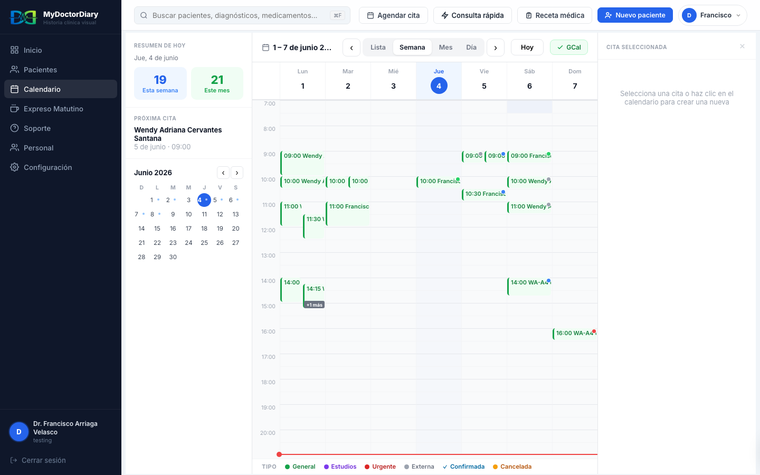Click the Urgente red legend dot

coord(367,467)
